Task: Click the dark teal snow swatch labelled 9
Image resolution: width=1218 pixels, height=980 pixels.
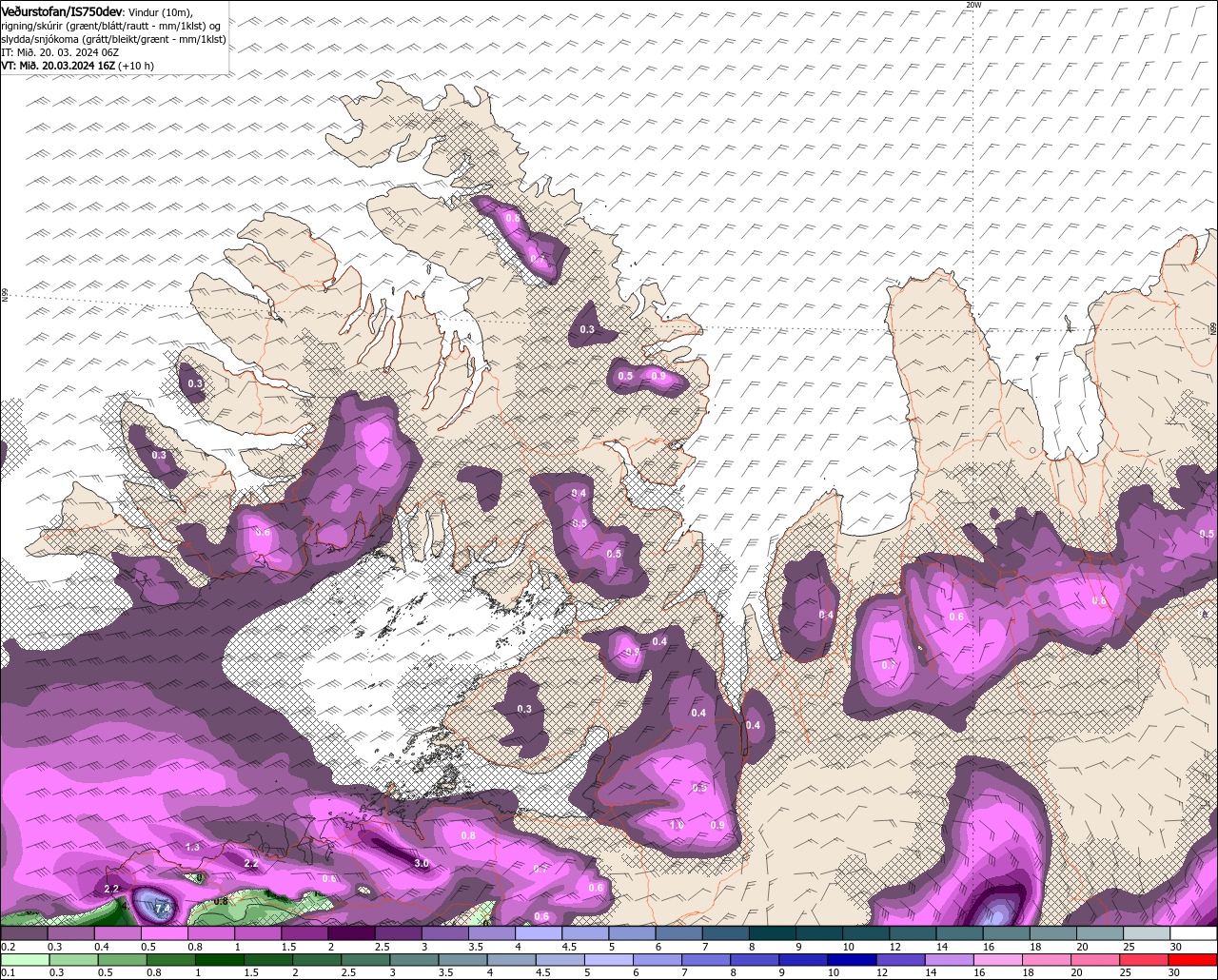Action: point(819,933)
